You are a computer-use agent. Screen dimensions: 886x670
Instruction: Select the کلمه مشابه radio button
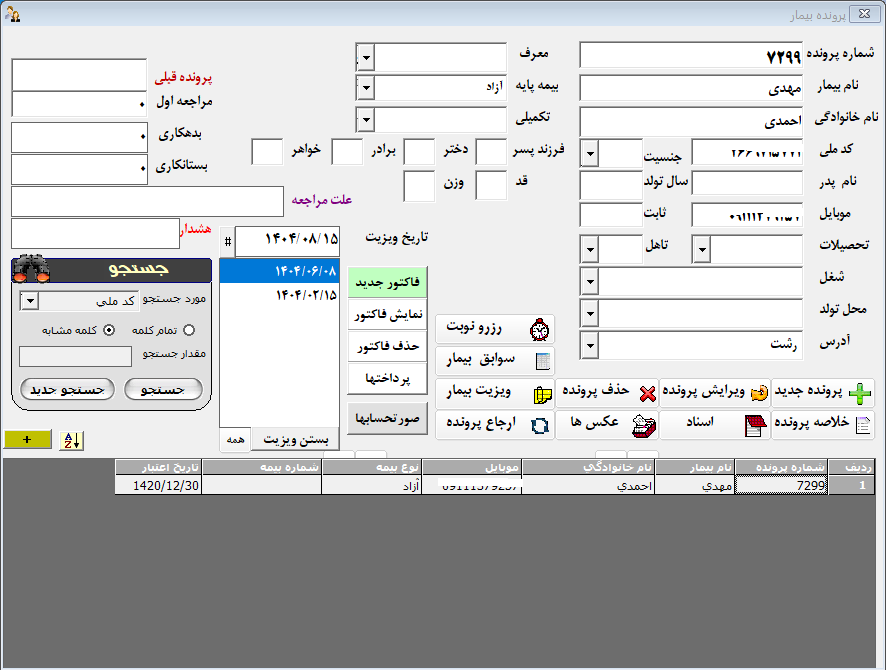[x=109, y=330]
